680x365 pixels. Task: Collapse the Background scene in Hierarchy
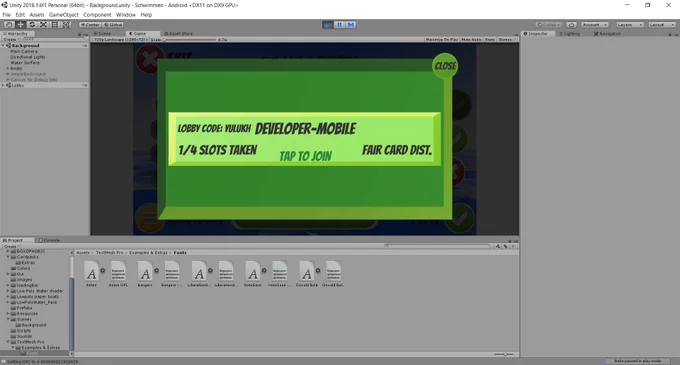click(x=3, y=46)
